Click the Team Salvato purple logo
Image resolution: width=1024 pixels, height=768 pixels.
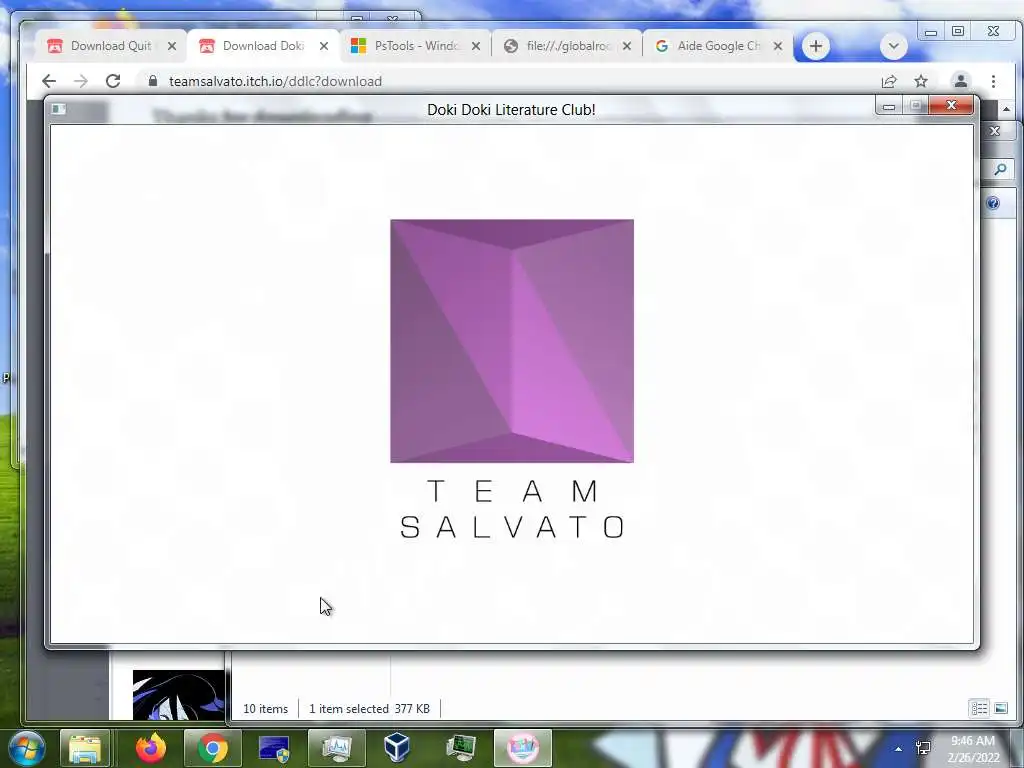point(512,341)
